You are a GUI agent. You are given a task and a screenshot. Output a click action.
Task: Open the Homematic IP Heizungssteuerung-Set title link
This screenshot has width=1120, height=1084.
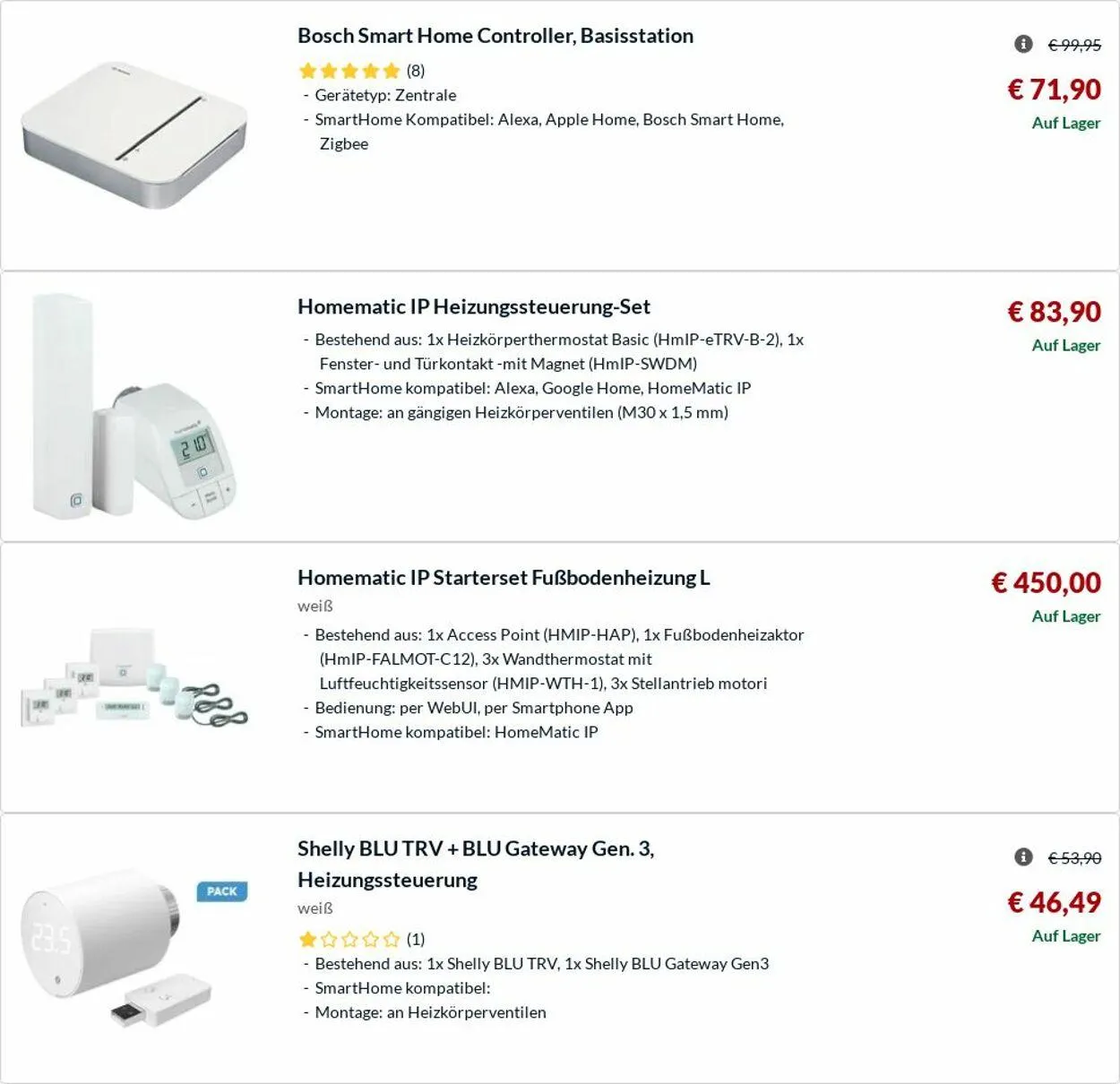tap(474, 306)
